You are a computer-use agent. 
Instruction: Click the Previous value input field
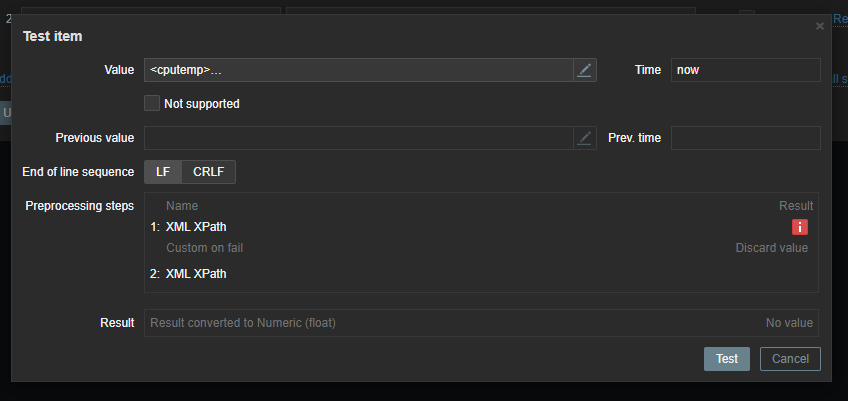click(358, 138)
